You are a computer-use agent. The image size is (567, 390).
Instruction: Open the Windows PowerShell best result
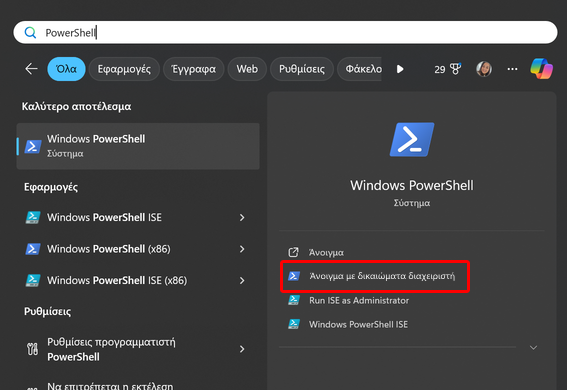pyautogui.click(x=138, y=146)
